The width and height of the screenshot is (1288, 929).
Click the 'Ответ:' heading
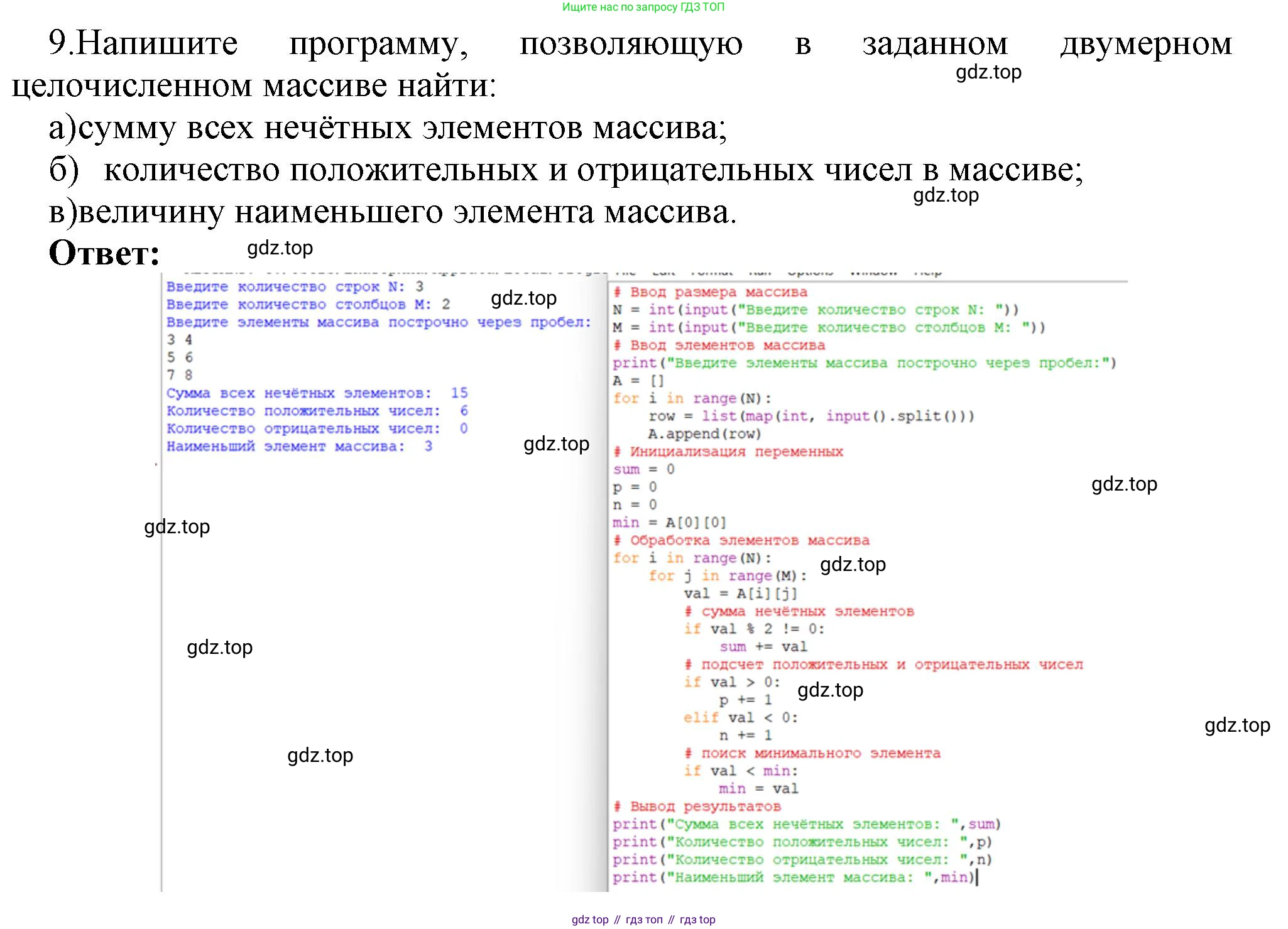coord(104,254)
